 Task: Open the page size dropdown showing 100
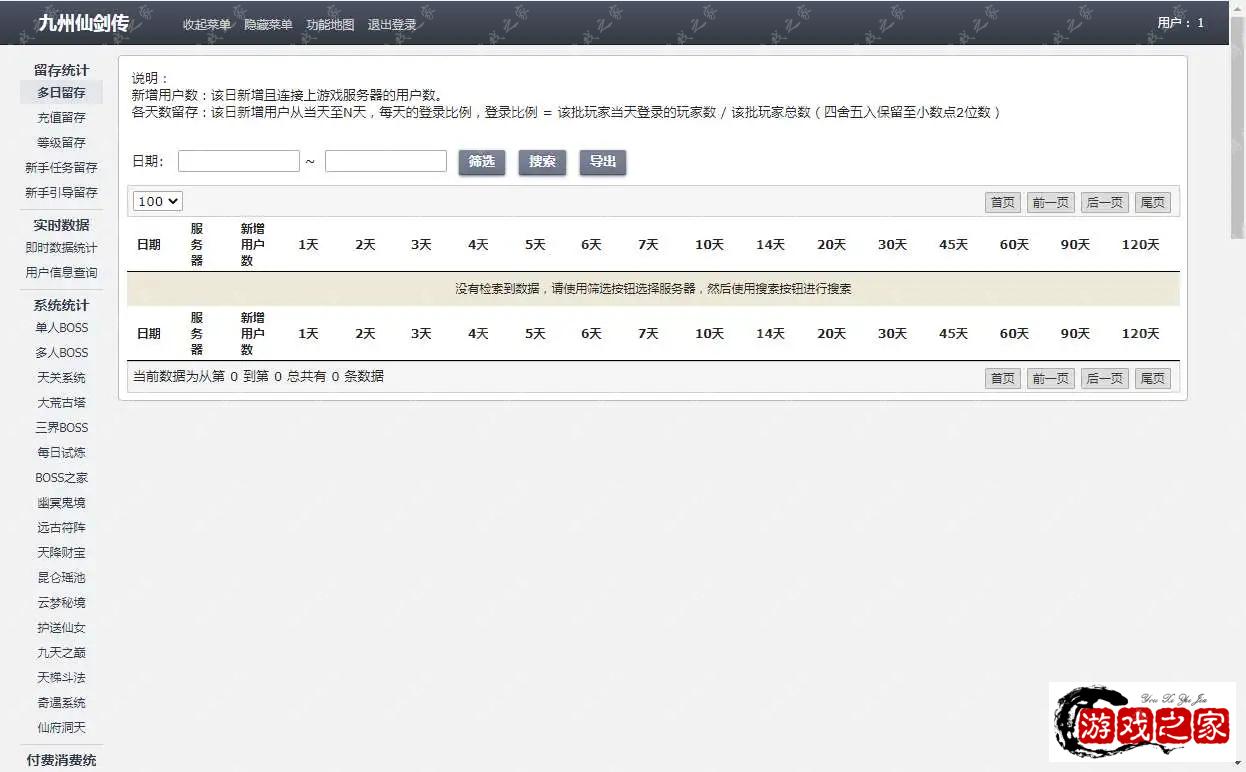coord(158,201)
